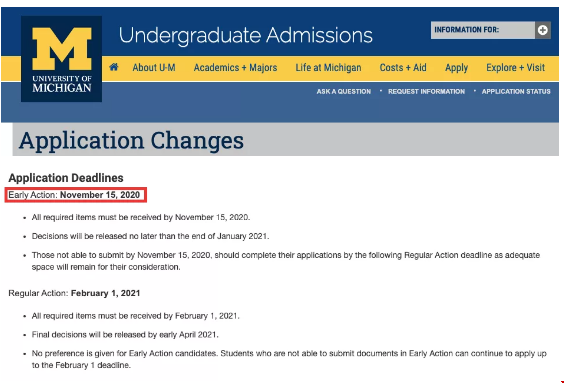Click the block M emblem in logo
This screenshot has height=383, width=564.
[62, 49]
